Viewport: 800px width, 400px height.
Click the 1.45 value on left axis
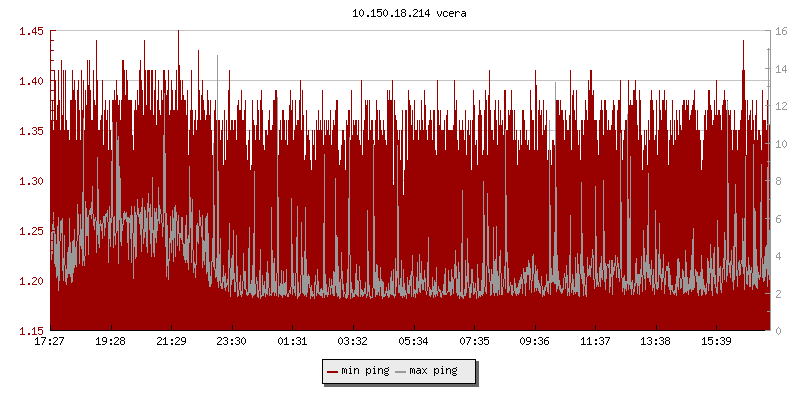31,31
